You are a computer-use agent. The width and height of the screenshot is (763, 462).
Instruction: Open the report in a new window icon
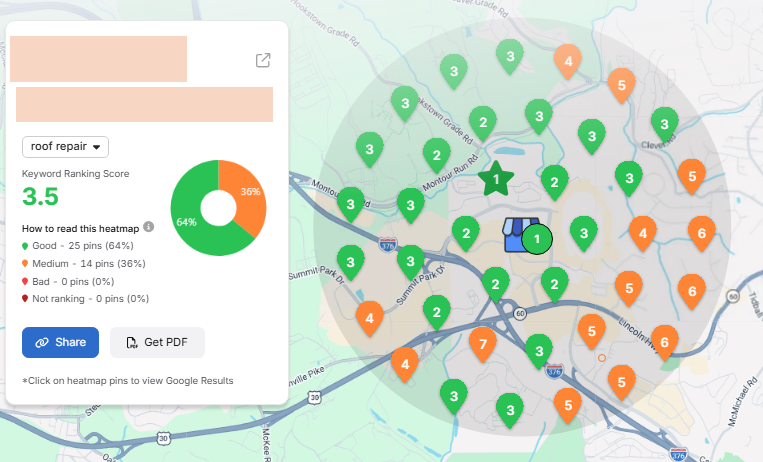pos(263,60)
